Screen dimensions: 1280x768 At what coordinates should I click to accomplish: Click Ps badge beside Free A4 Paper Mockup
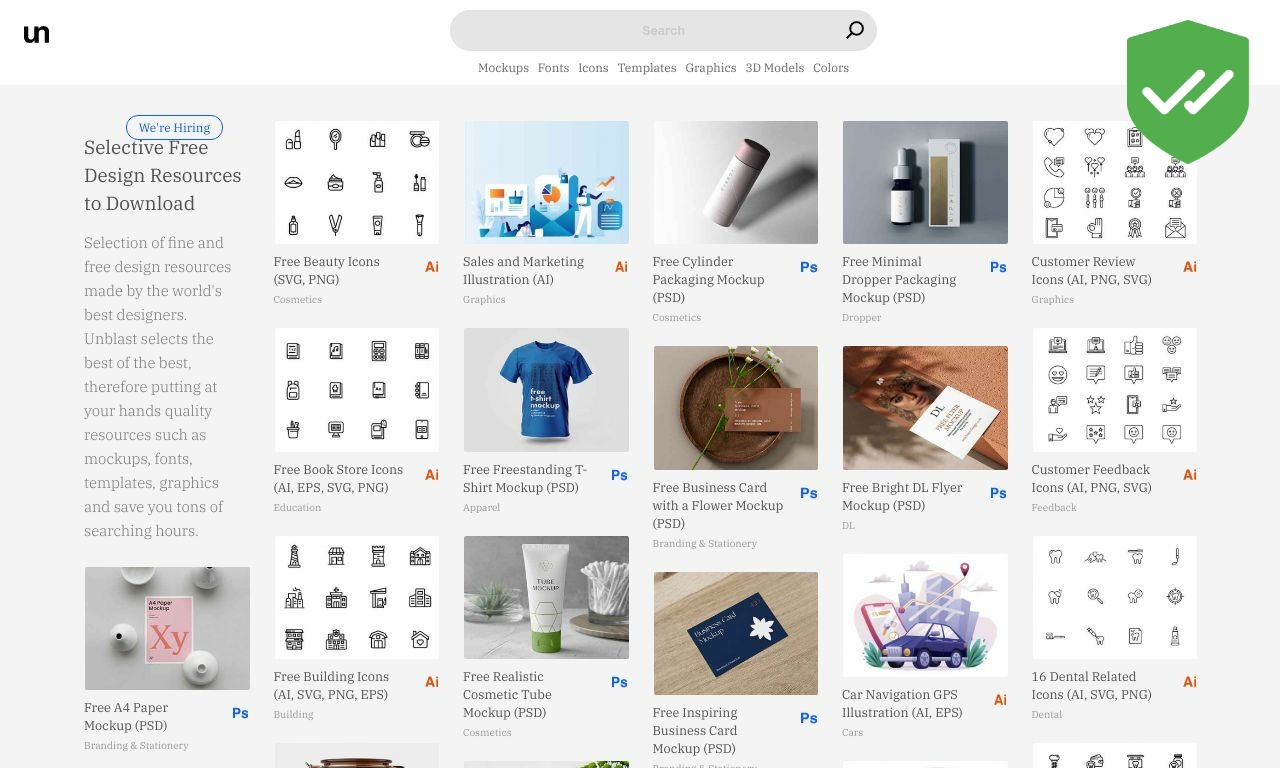click(240, 713)
